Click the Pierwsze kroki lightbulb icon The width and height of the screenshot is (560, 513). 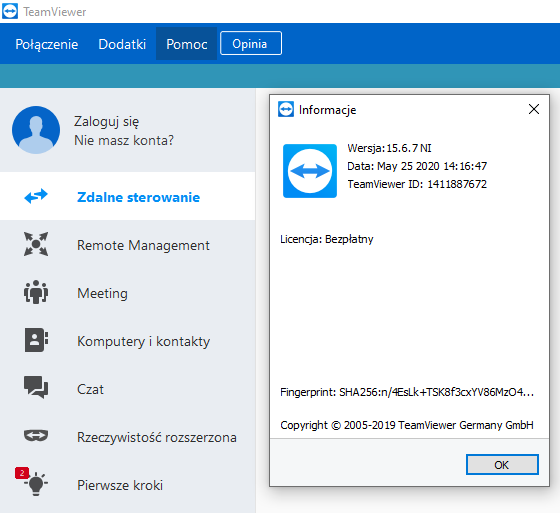tap(36, 484)
